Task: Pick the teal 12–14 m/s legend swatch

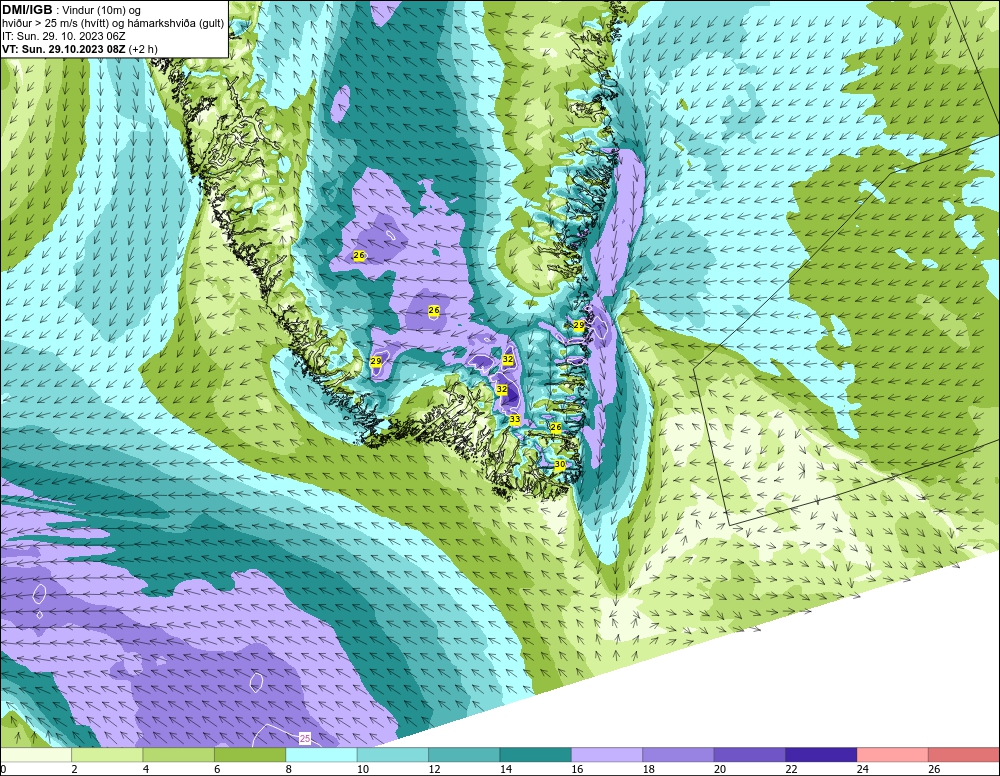Action: 464,755
